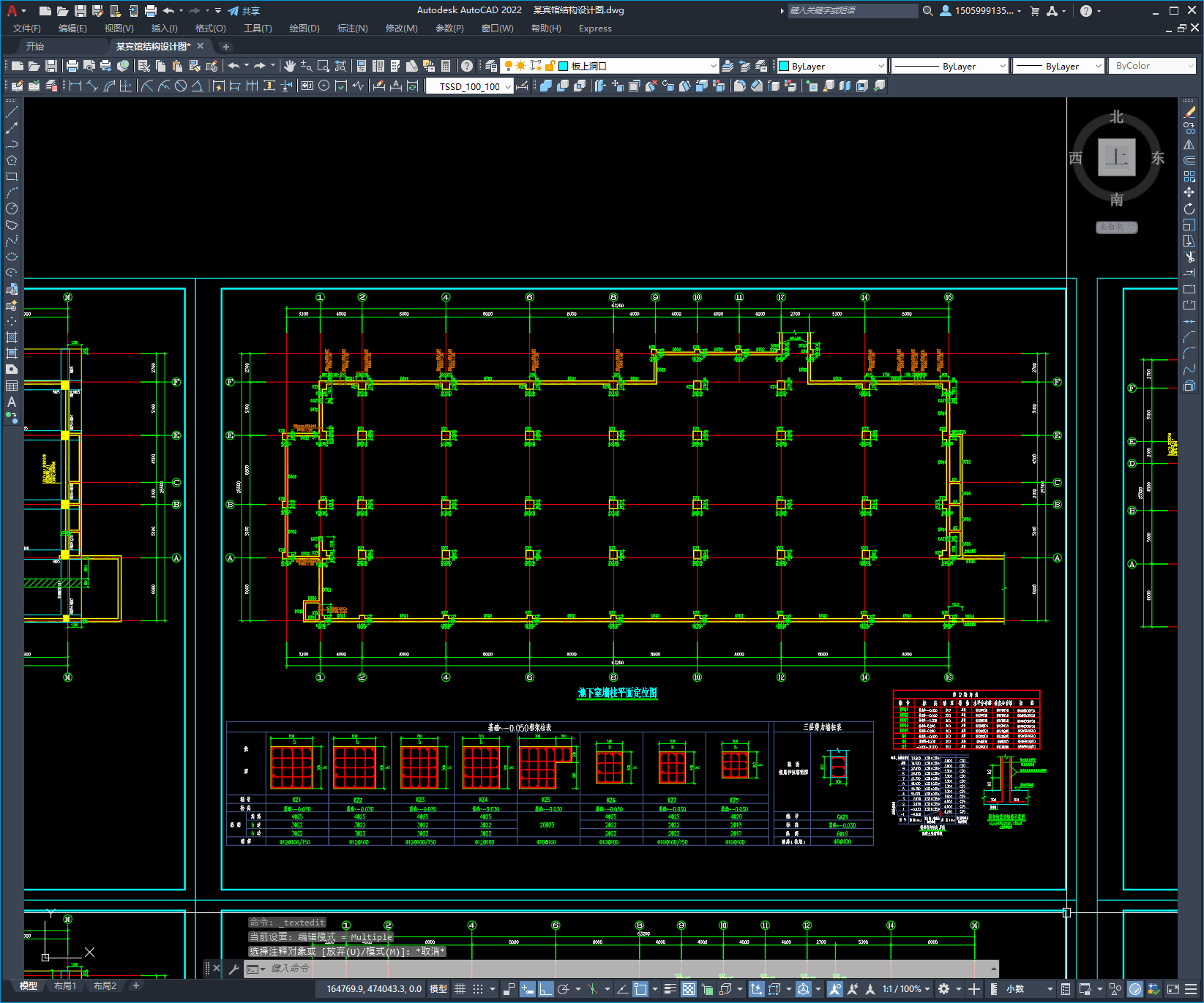Choose the Hatch tool in left toolbar

click(x=12, y=337)
